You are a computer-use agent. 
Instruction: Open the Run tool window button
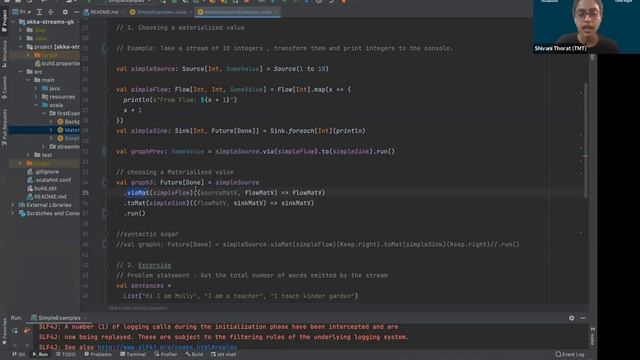40,354
